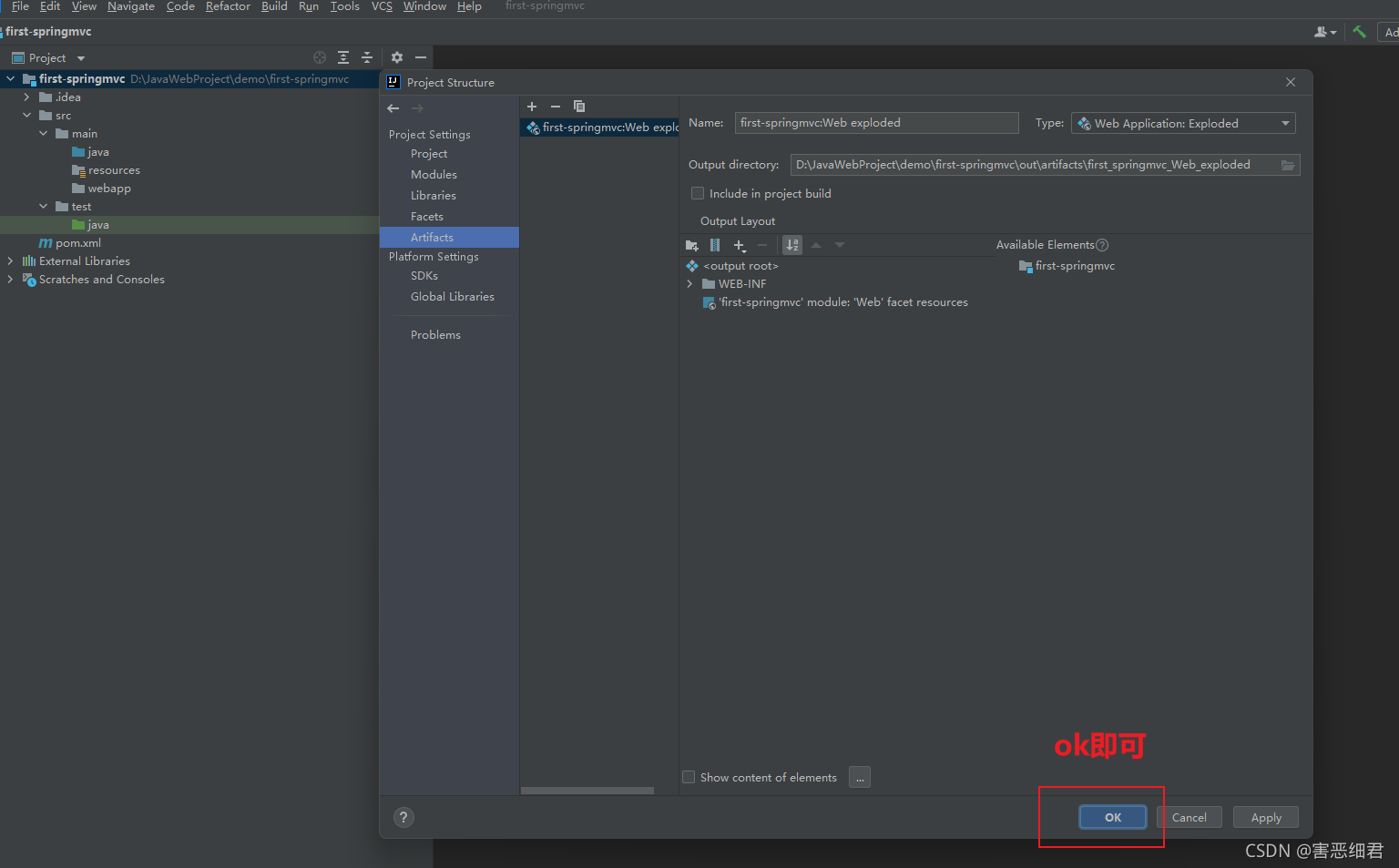Image resolution: width=1399 pixels, height=868 pixels.
Task: Click the add artifact plus icon
Action: (532, 107)
